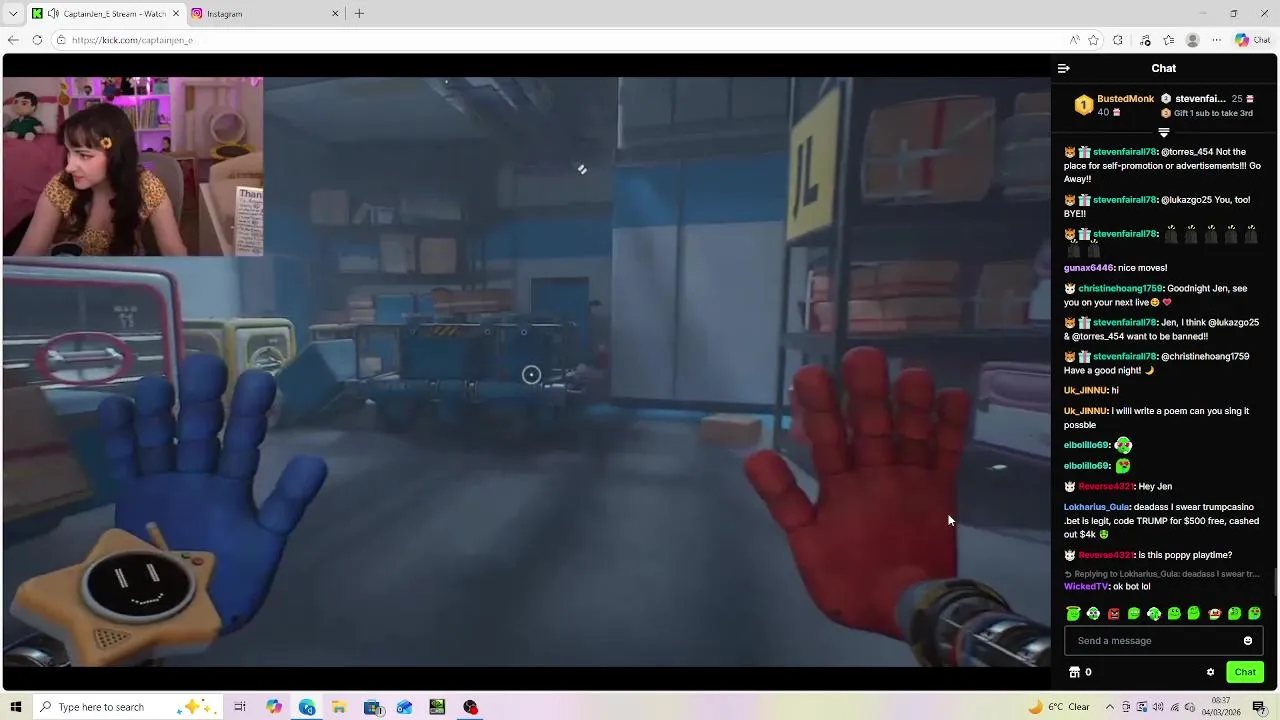
Task: Open the tab actions dropdown
Action: tap(12, 14)
